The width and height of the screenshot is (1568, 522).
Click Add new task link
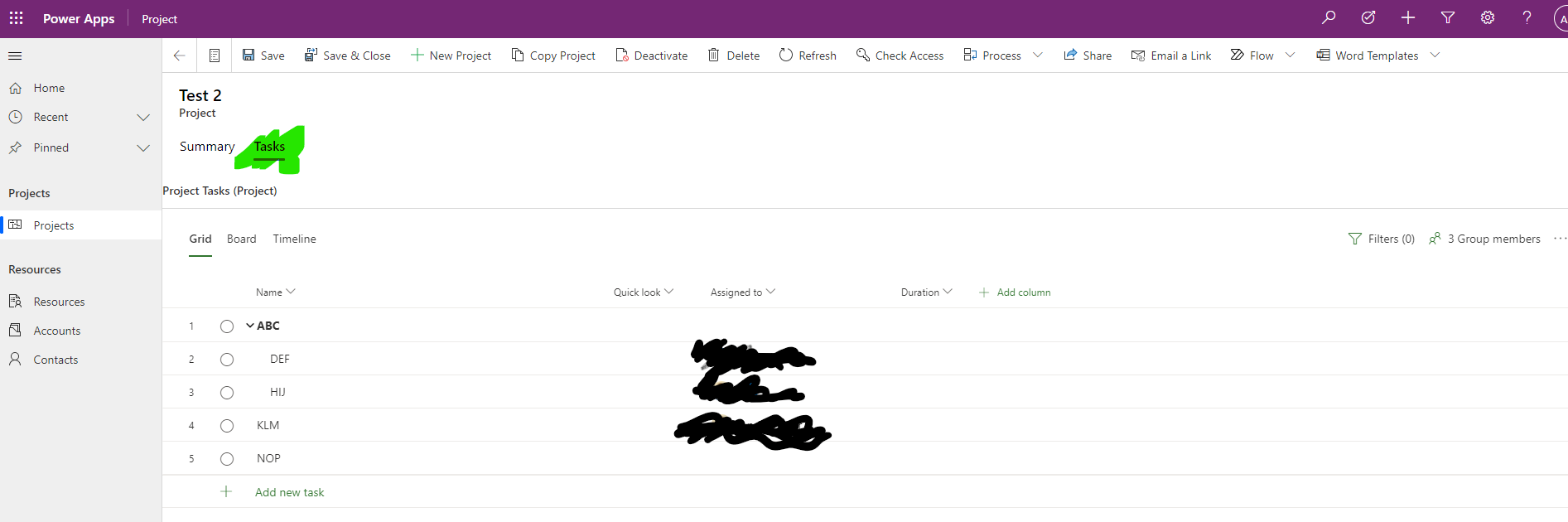tap(290, 492)
